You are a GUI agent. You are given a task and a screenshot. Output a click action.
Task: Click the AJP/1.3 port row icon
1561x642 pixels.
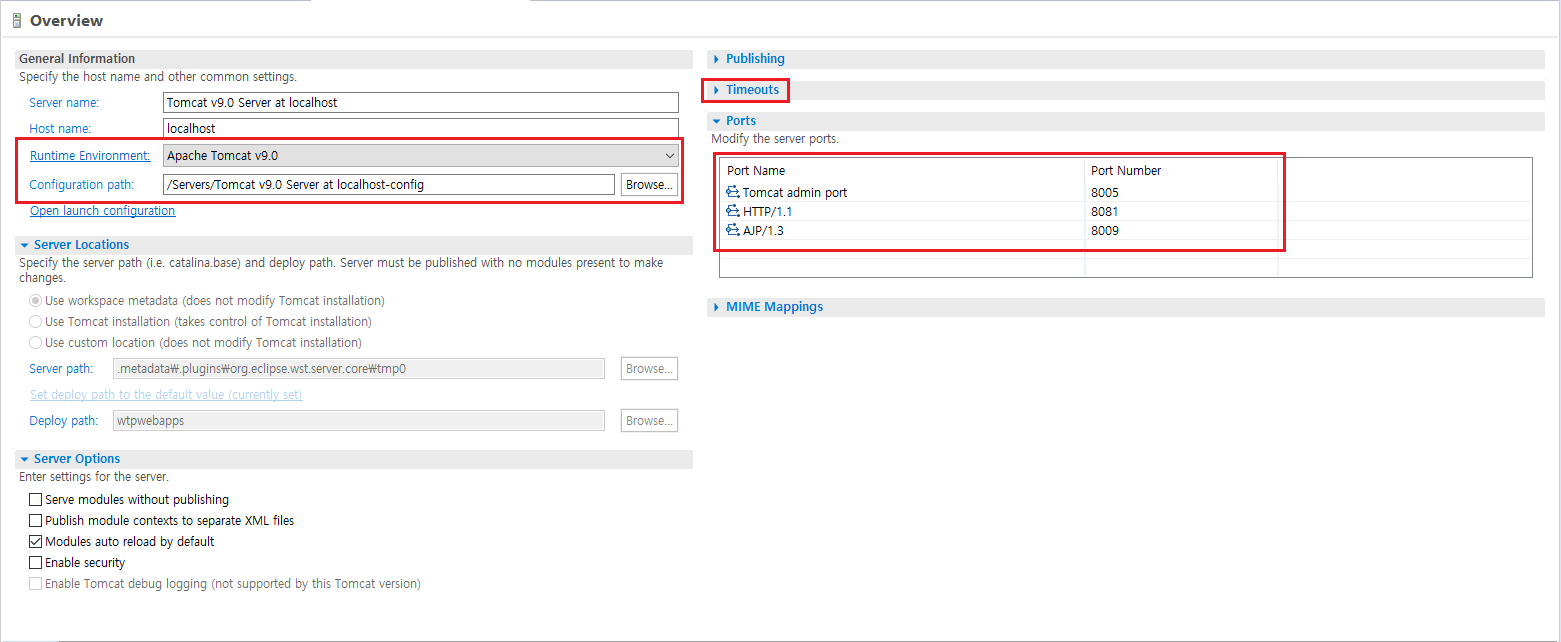[x=733, y=230]
